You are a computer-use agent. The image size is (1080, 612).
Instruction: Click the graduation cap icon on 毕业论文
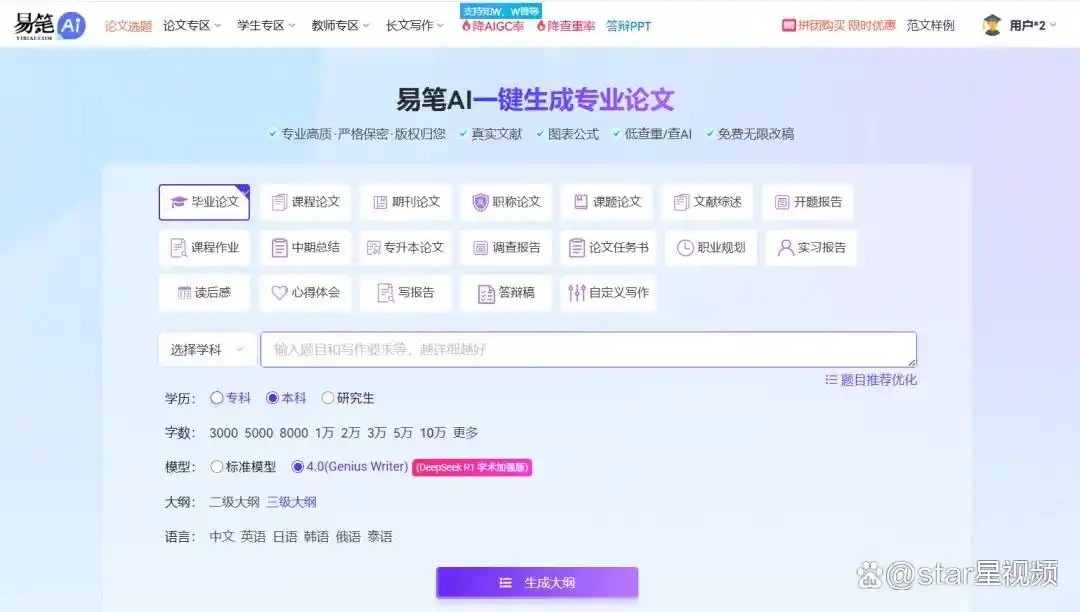tap(178, 202)
